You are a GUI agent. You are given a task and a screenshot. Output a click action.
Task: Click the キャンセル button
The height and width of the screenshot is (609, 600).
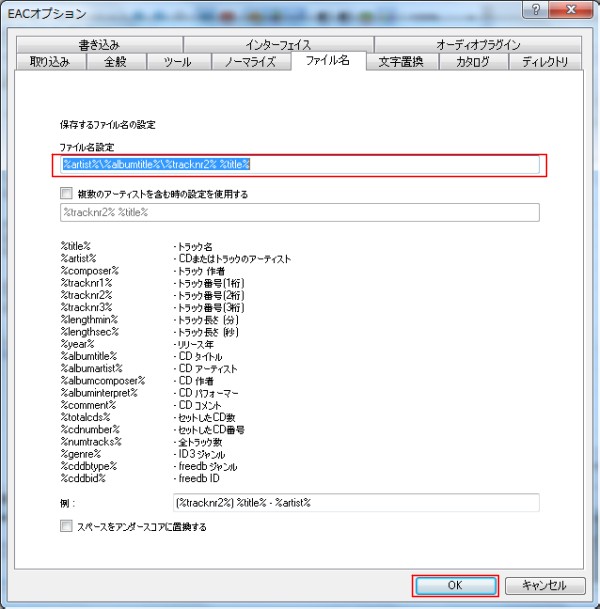pos(545,585)
